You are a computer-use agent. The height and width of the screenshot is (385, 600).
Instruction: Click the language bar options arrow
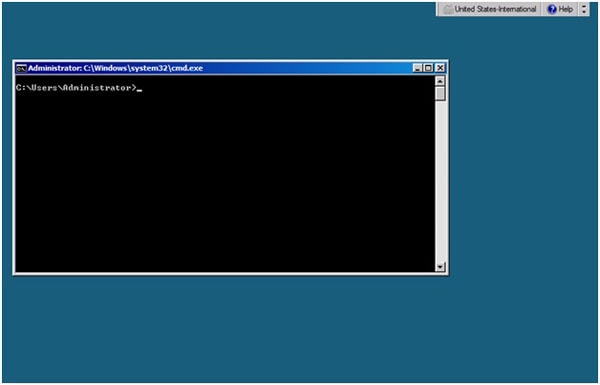pyautogui.click(x=584, y=9)
